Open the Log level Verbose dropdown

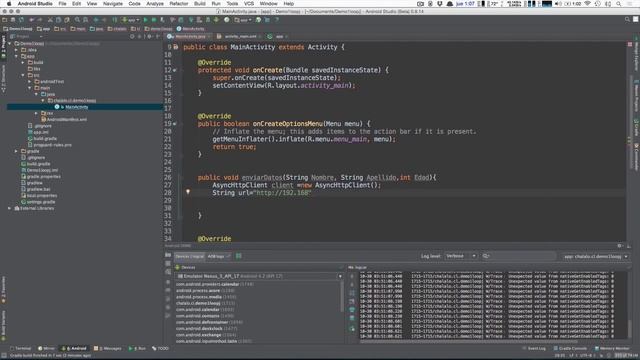click(x=460, y=256)
